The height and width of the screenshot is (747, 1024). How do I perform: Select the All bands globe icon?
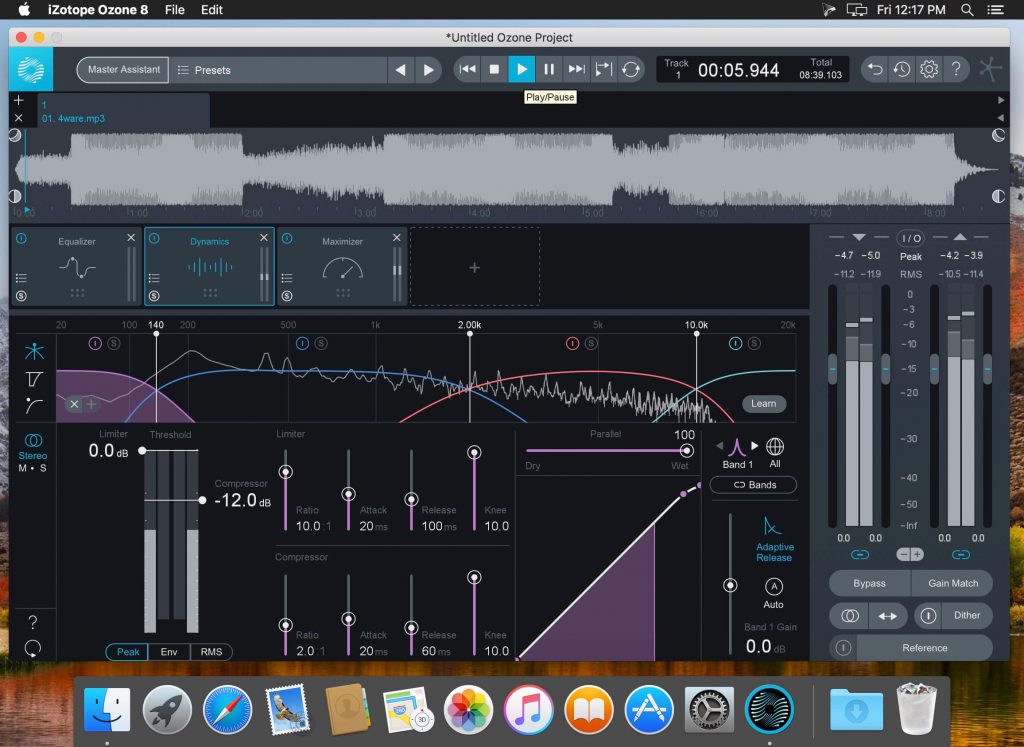(x=775, y=447)
